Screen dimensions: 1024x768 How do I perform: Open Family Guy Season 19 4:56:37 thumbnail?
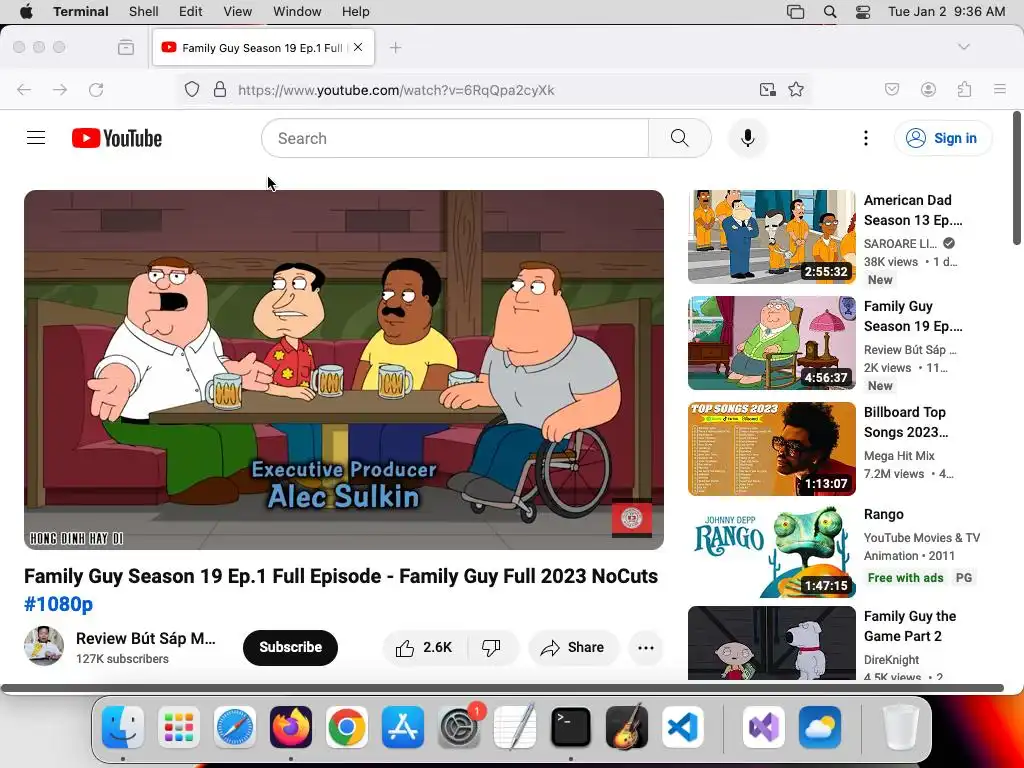771,343
